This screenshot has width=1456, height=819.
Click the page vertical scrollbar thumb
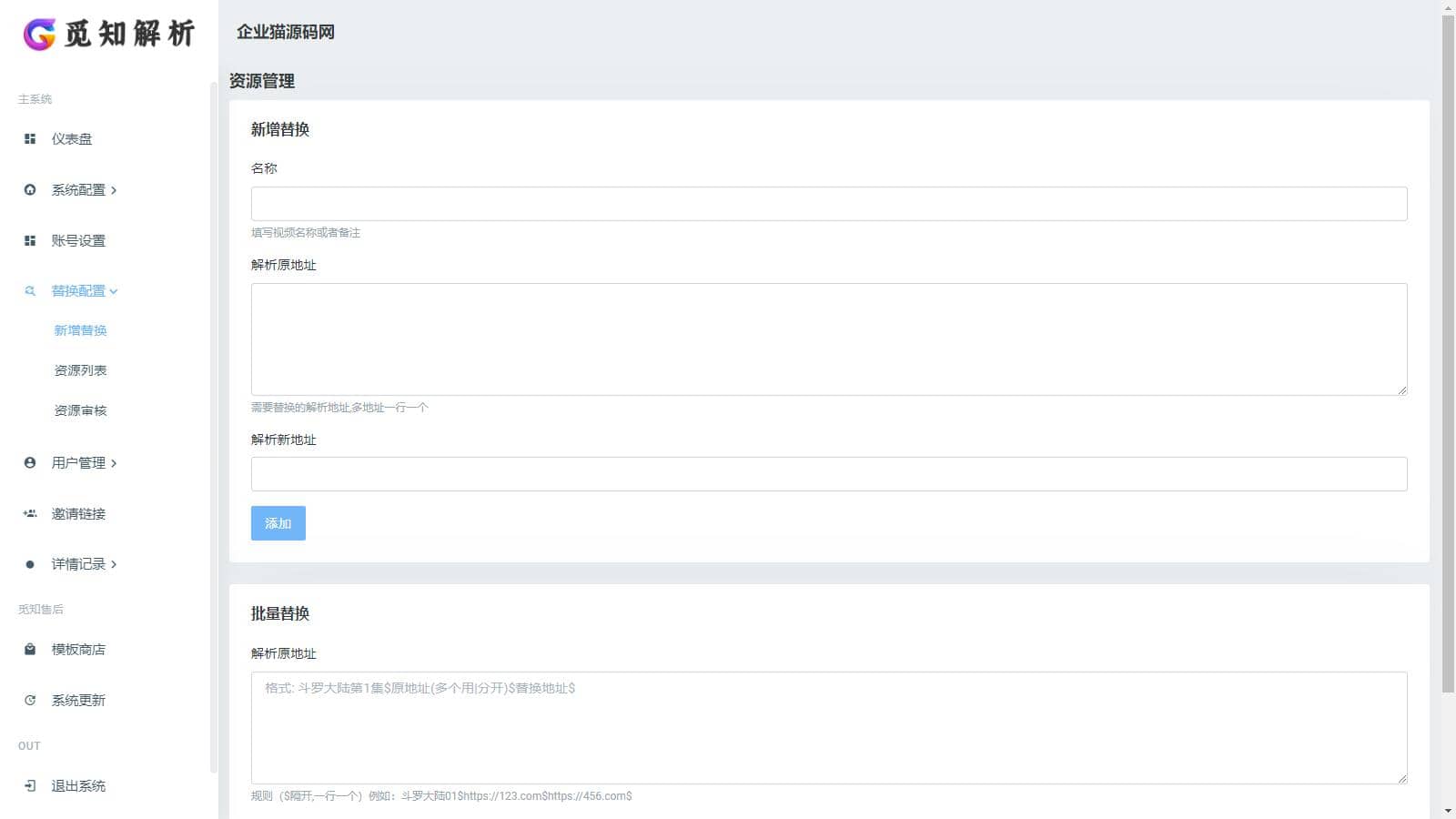[1449, 353]
